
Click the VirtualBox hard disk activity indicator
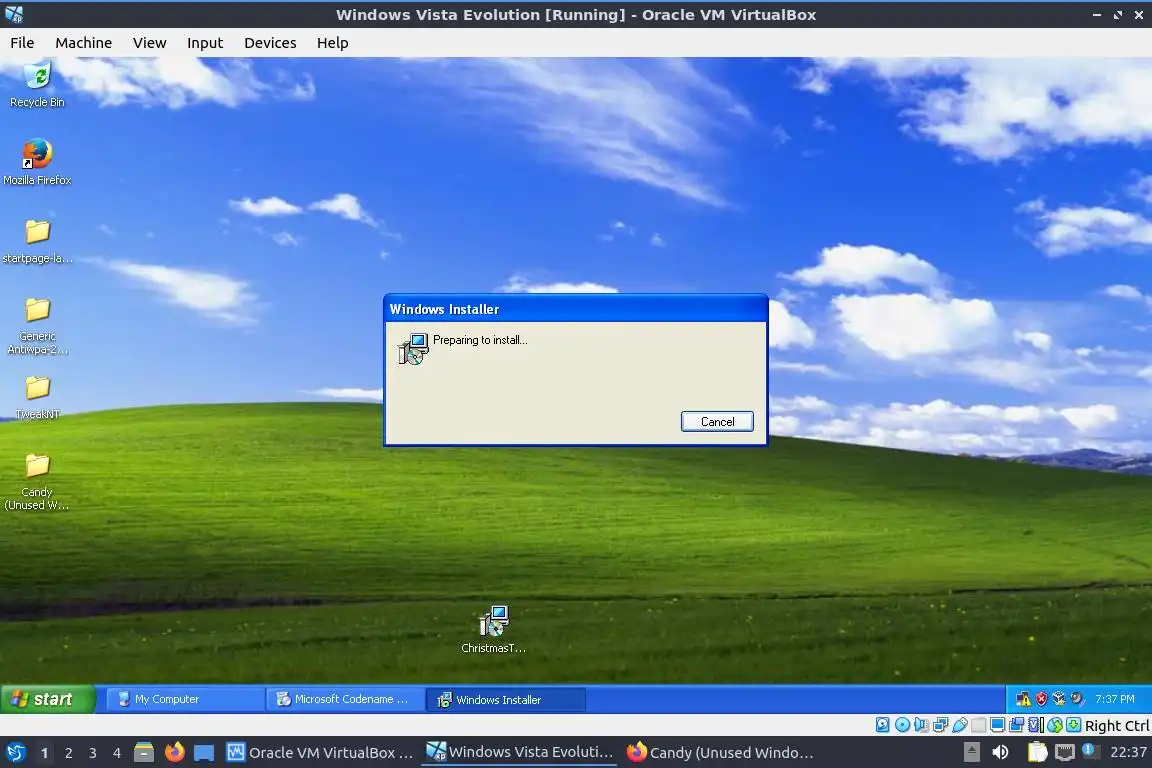(x=882, y=725)
